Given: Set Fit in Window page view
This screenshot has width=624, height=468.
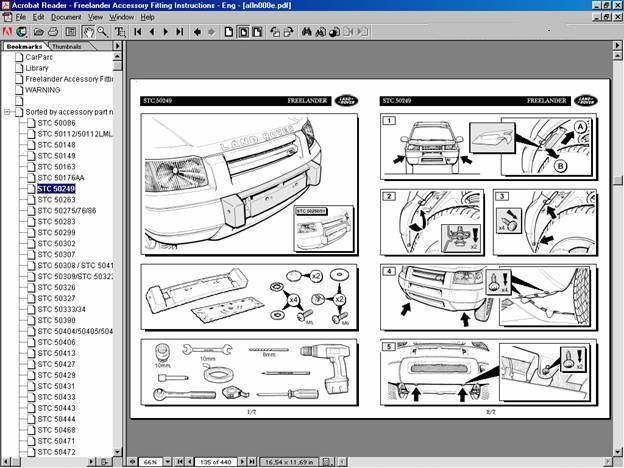Looking at the screenshot, I should [x=243, y=32].
